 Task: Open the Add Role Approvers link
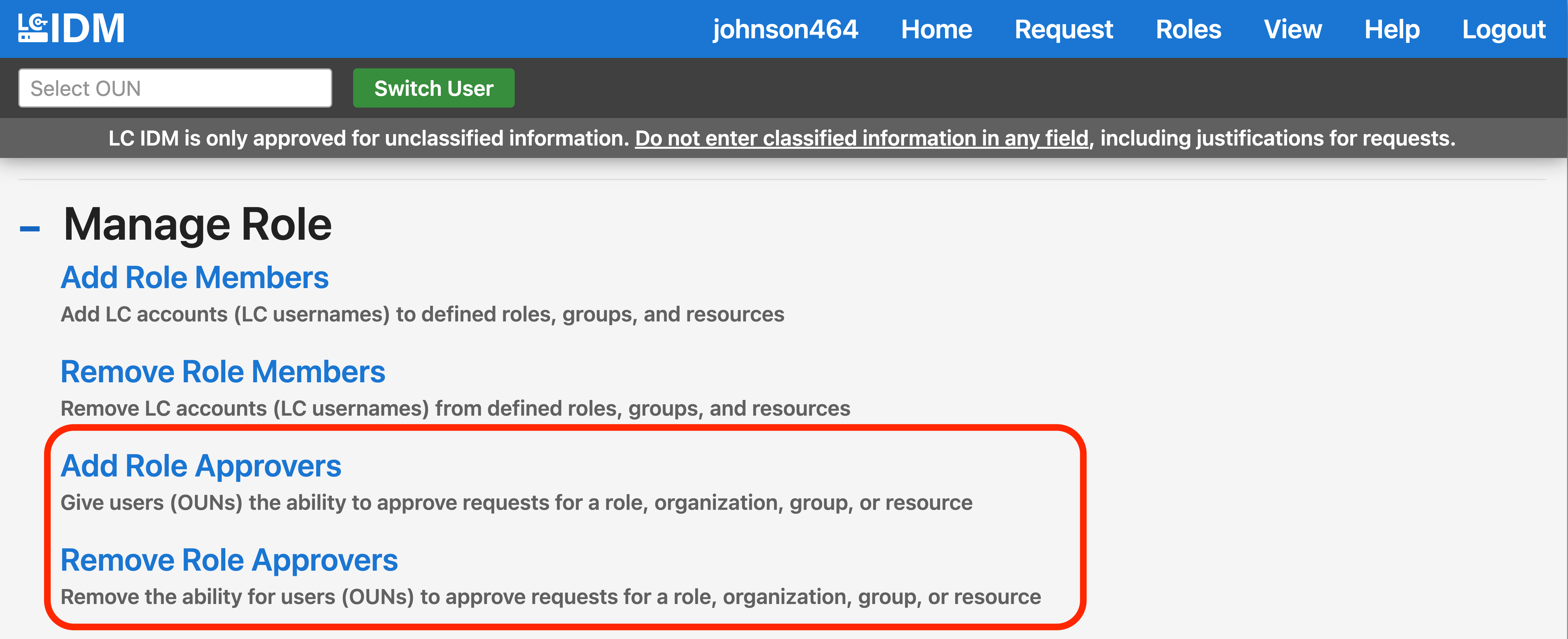(x=201, y=466)
